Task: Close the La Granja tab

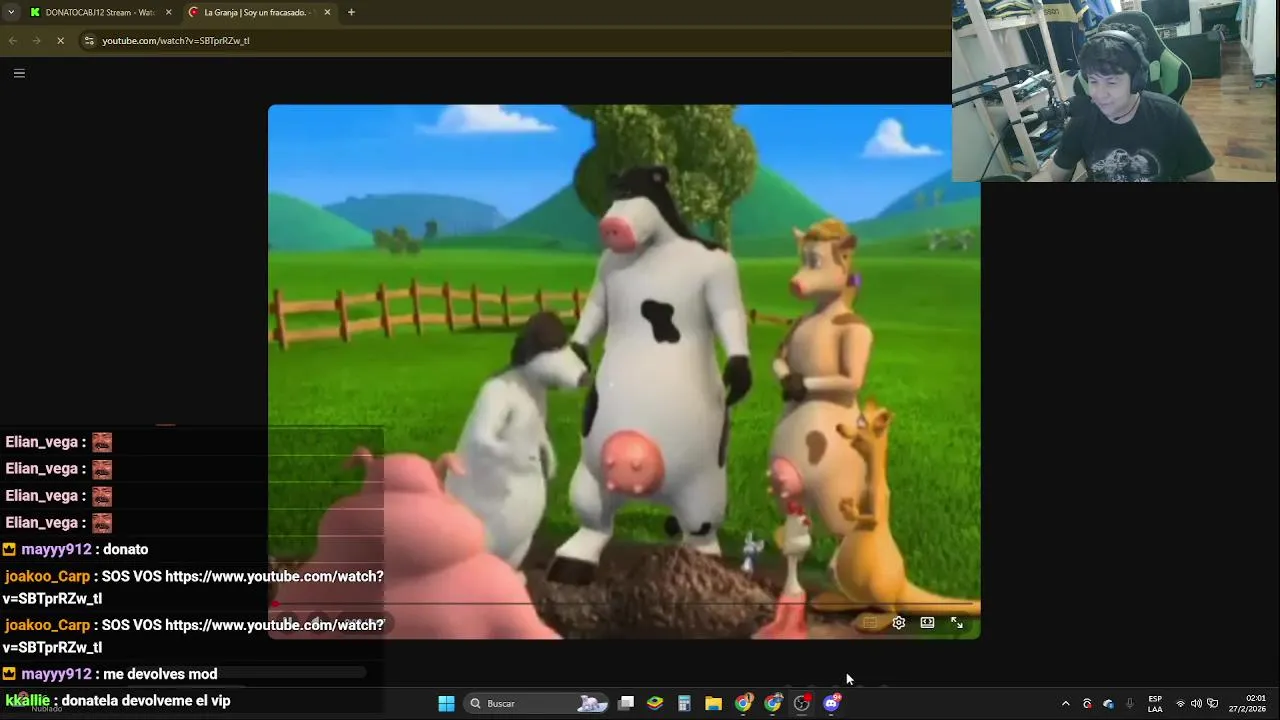Action: tap(327, 12)
